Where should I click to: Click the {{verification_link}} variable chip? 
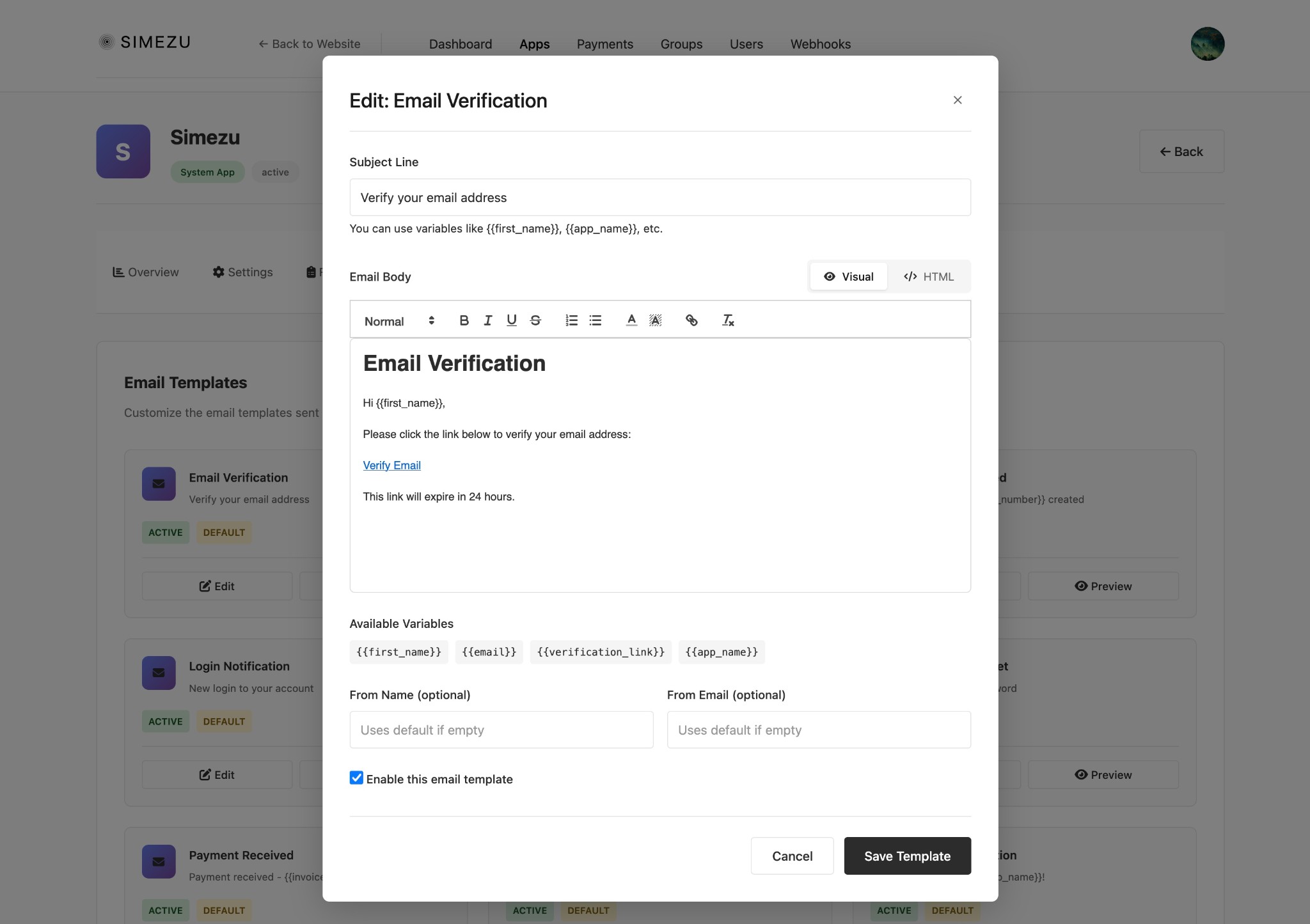pyautogui.click(x=601, y=652)
